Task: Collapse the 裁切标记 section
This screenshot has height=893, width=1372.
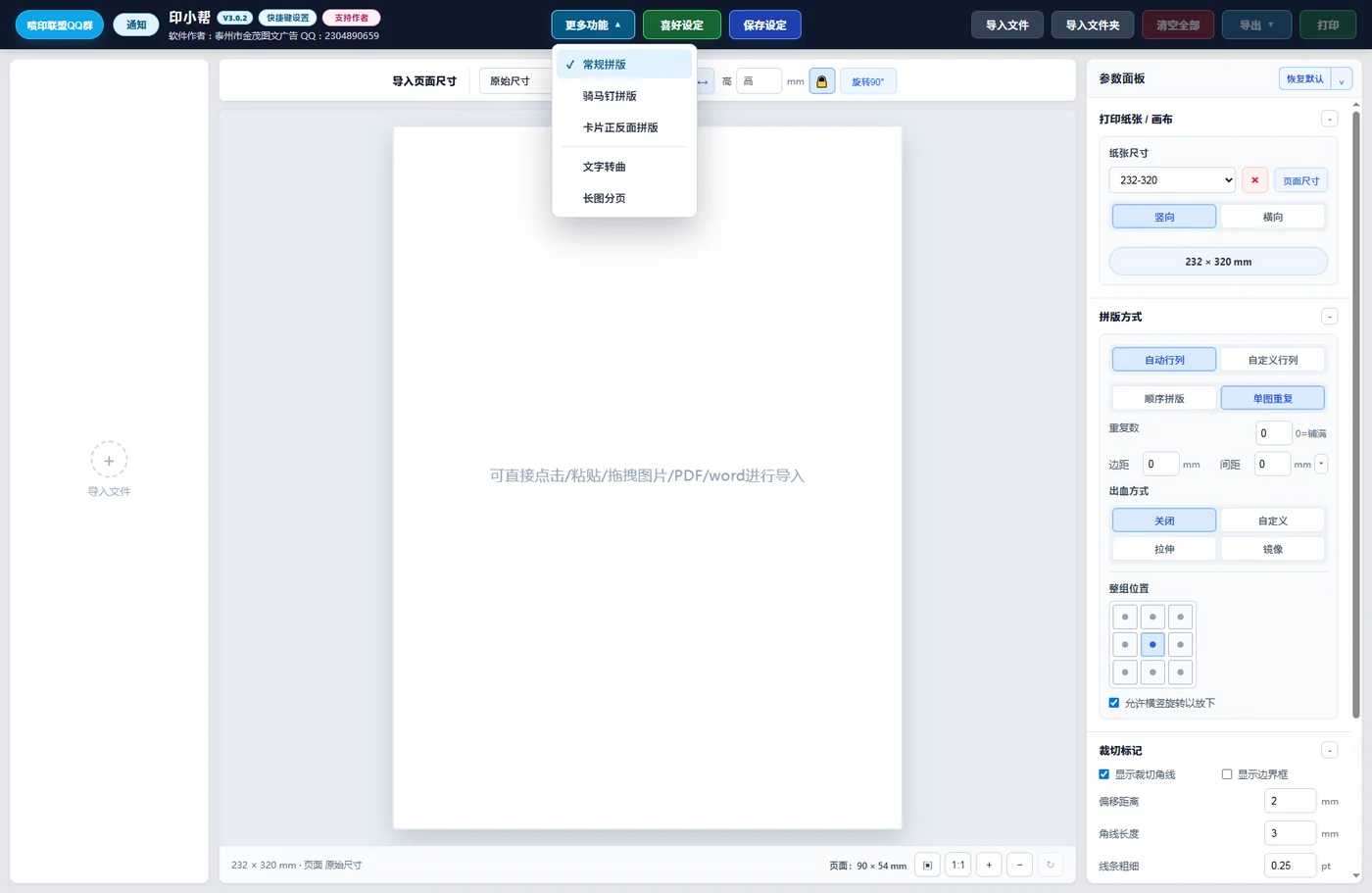Action: (x=1329, y=750)
